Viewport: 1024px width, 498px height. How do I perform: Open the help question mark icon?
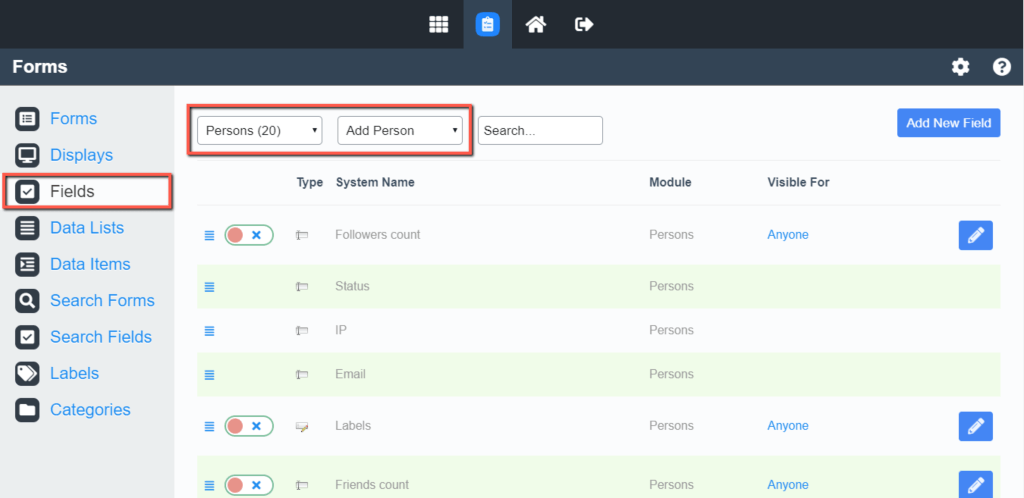(x=1002, y=67)
